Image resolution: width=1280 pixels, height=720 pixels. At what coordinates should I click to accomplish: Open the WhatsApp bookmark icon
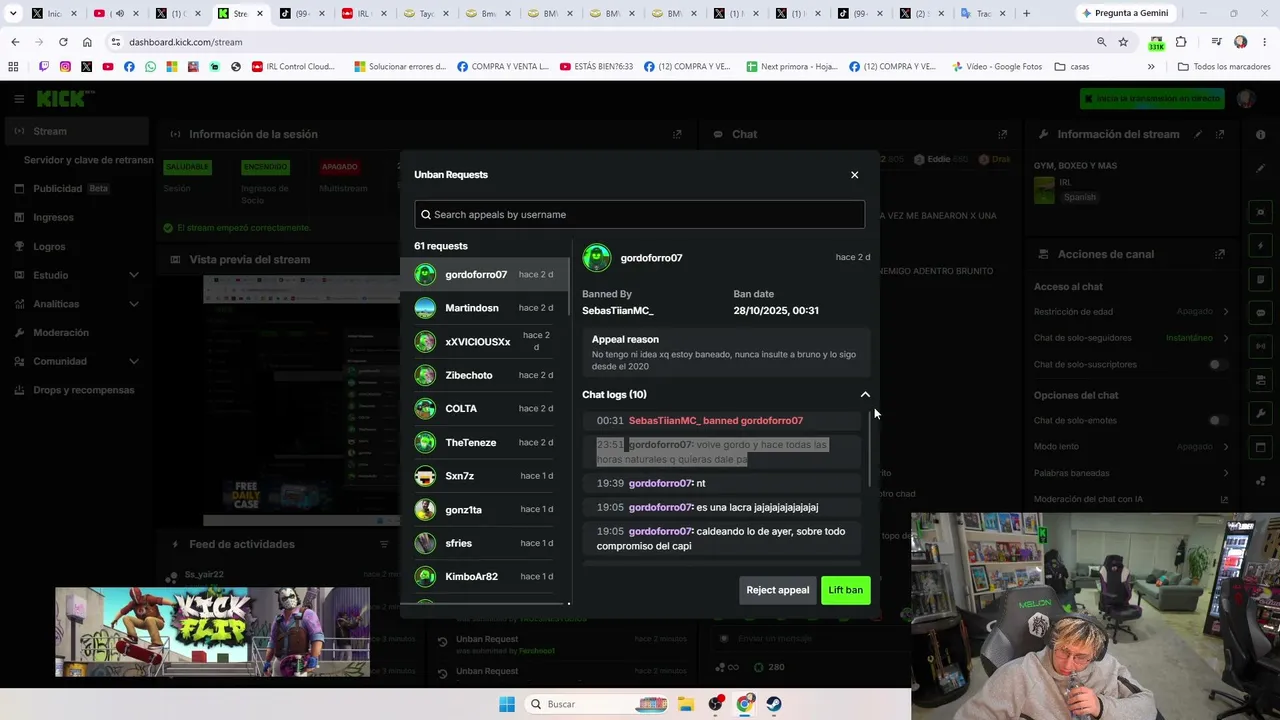(x=150, y=67)
